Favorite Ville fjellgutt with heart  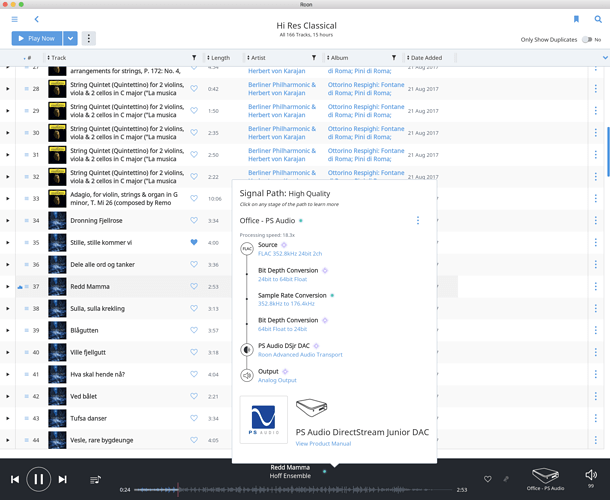(194, 352)
